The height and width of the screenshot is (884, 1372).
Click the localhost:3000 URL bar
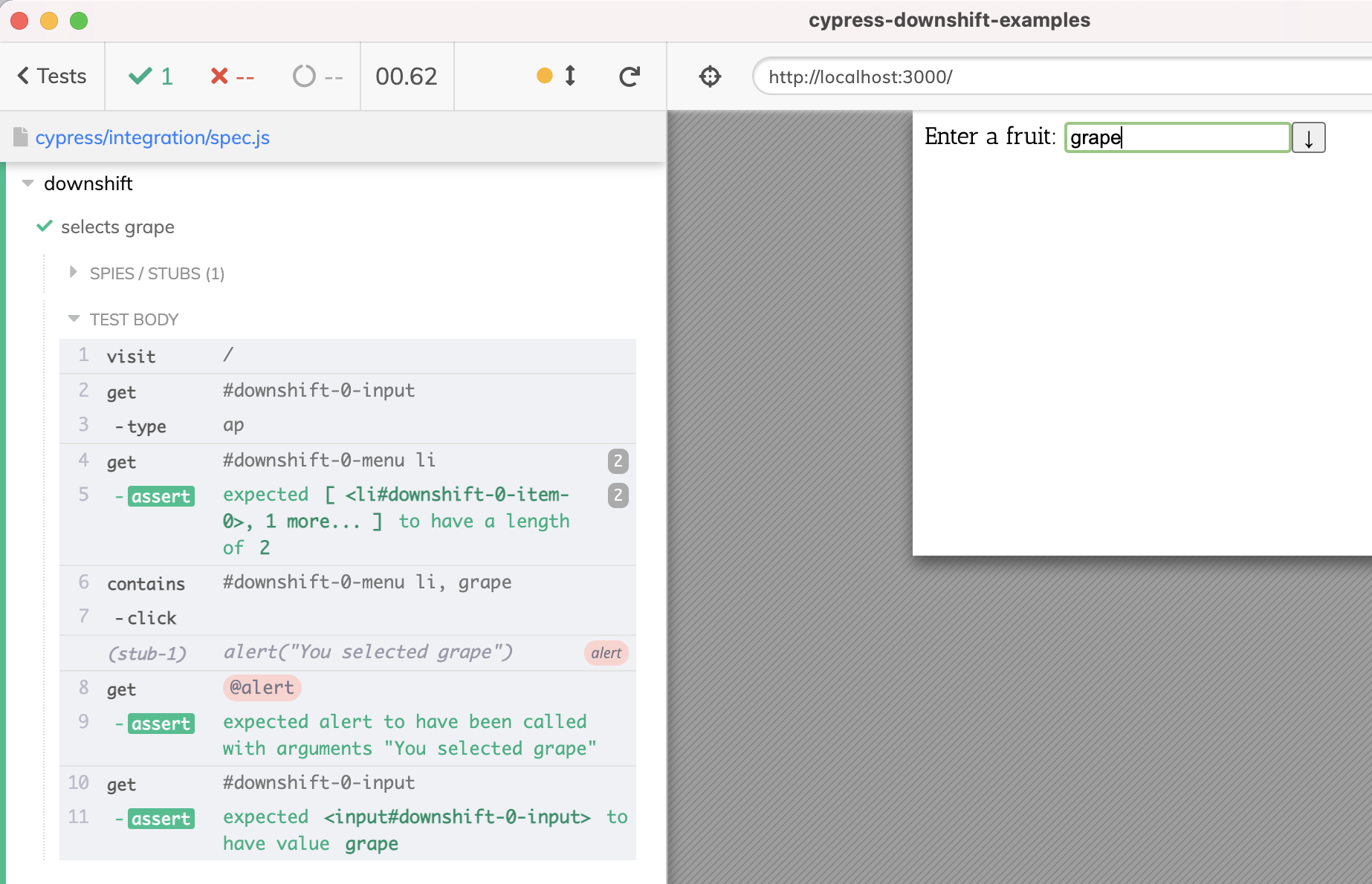(x=1063, y=77)
